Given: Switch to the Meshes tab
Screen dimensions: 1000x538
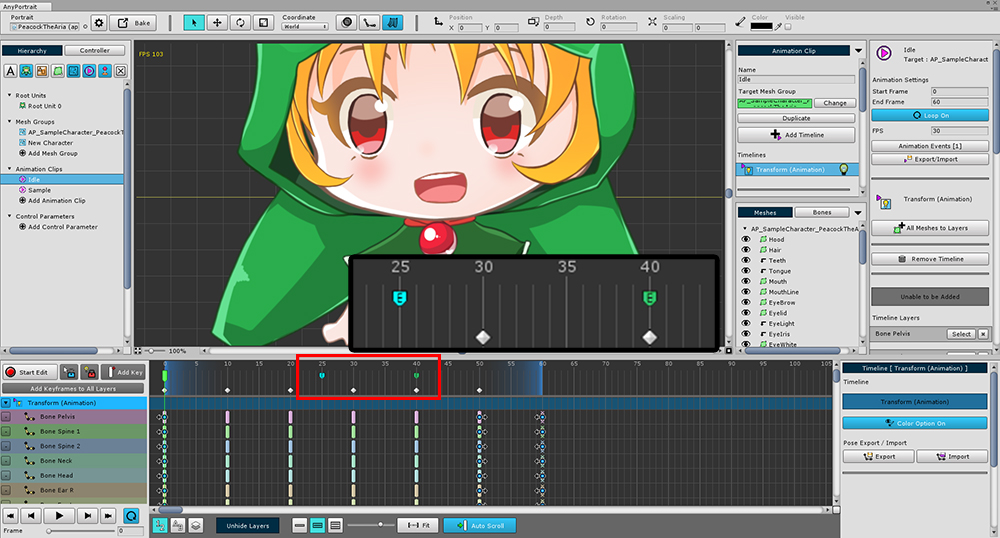Looking at the screenshot, I should (765, 212).
